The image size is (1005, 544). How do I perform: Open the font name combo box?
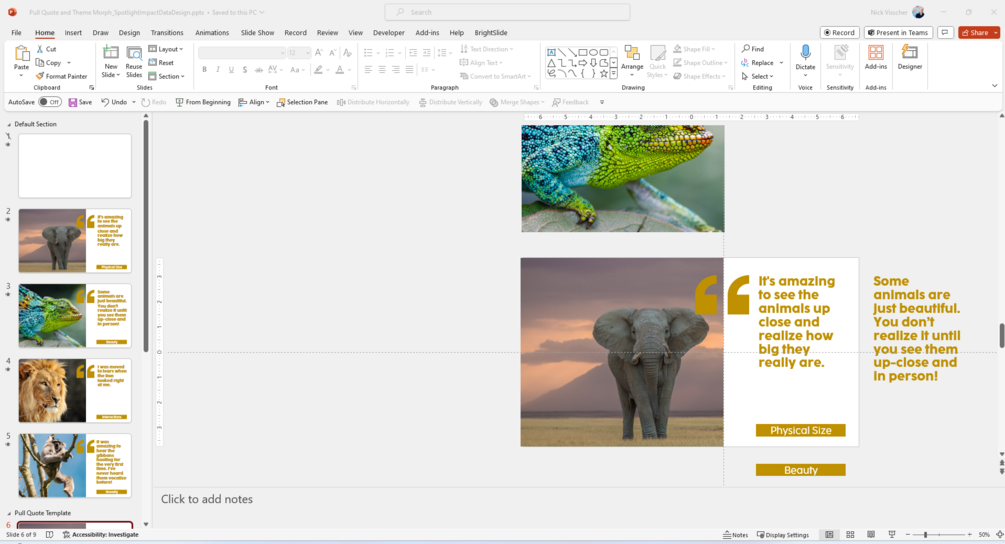[x=242, y=53]
